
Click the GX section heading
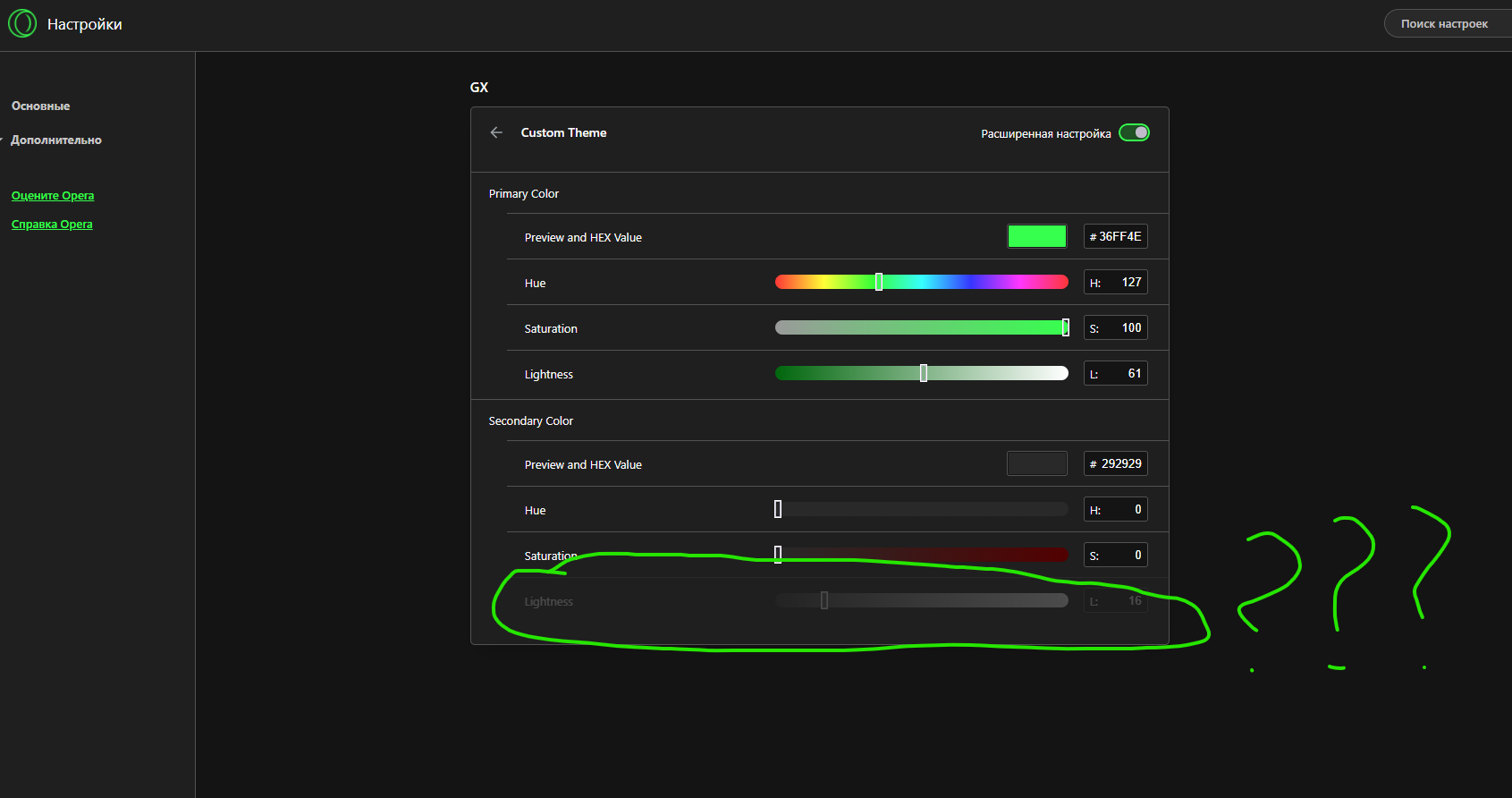tap(479, 87)
